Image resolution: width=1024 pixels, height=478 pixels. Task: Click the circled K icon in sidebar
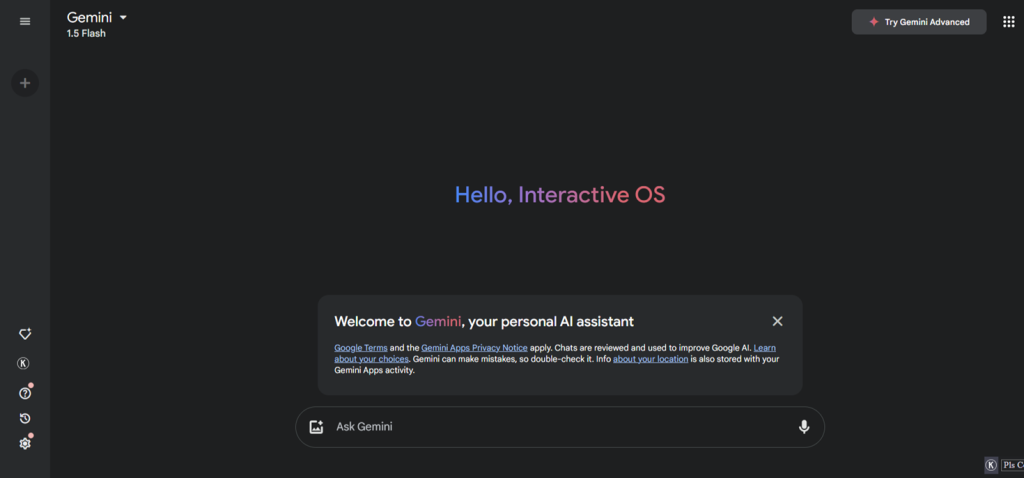[25, 364]
